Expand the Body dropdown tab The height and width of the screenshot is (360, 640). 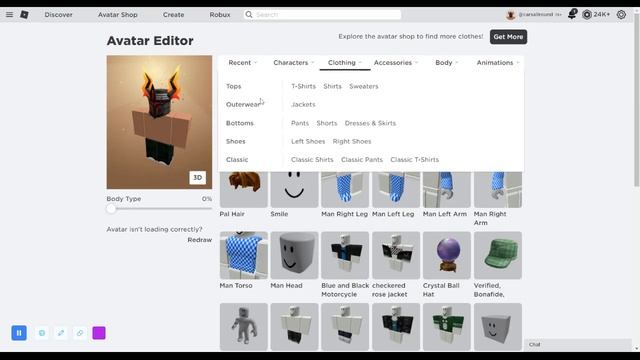coord(447,63)
